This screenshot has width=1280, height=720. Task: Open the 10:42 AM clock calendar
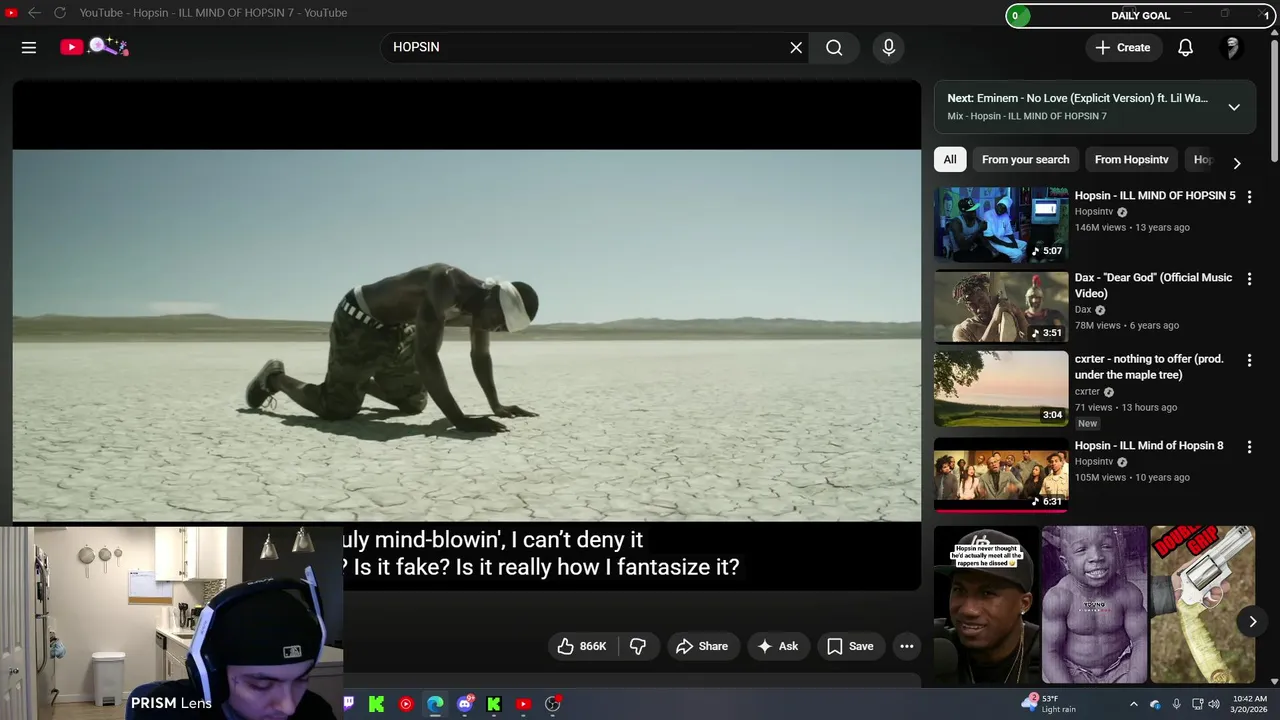pos(1249,704)
